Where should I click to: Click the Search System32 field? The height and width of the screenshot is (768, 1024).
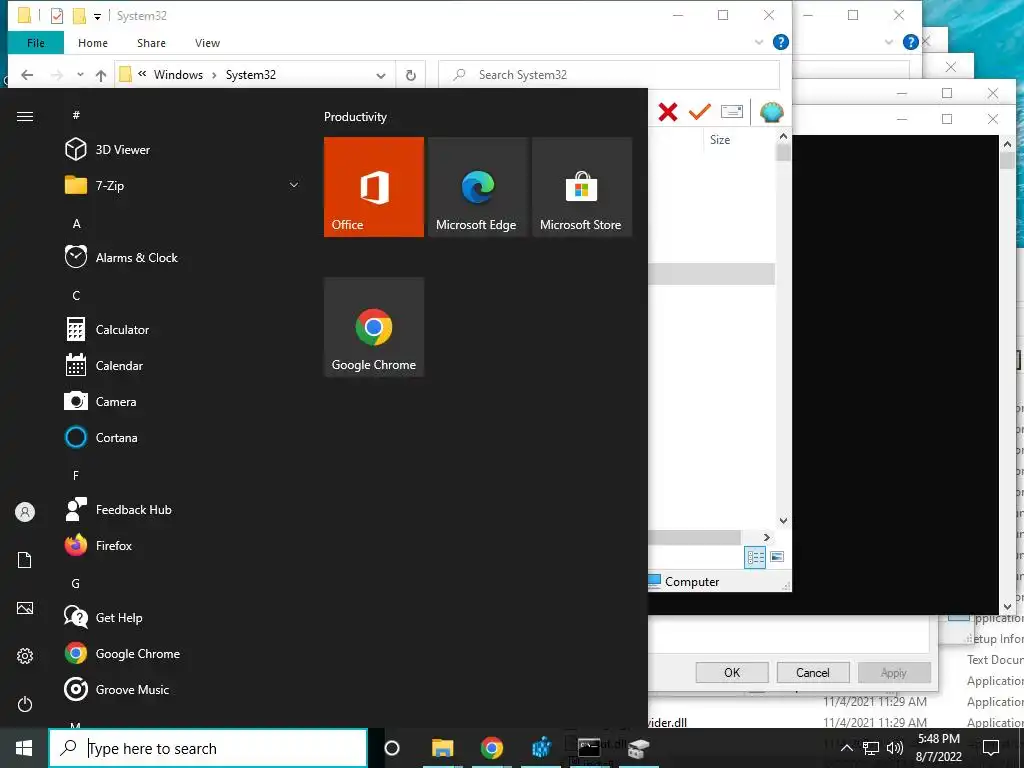[x=609, y=75]
